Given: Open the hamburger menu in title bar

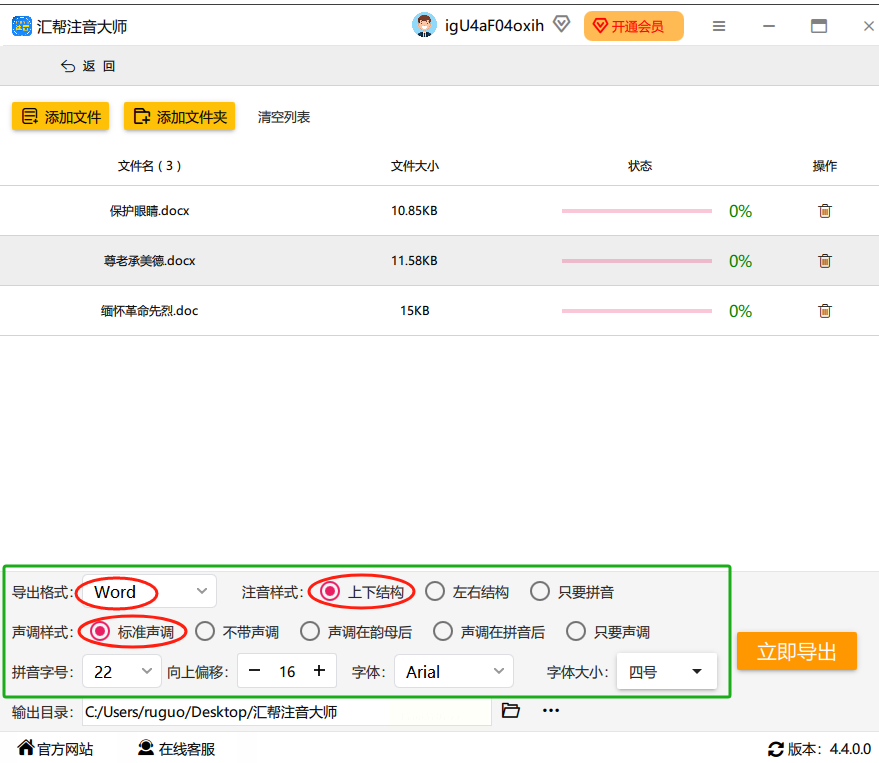Looking at the screenshot, I should 719,27.
